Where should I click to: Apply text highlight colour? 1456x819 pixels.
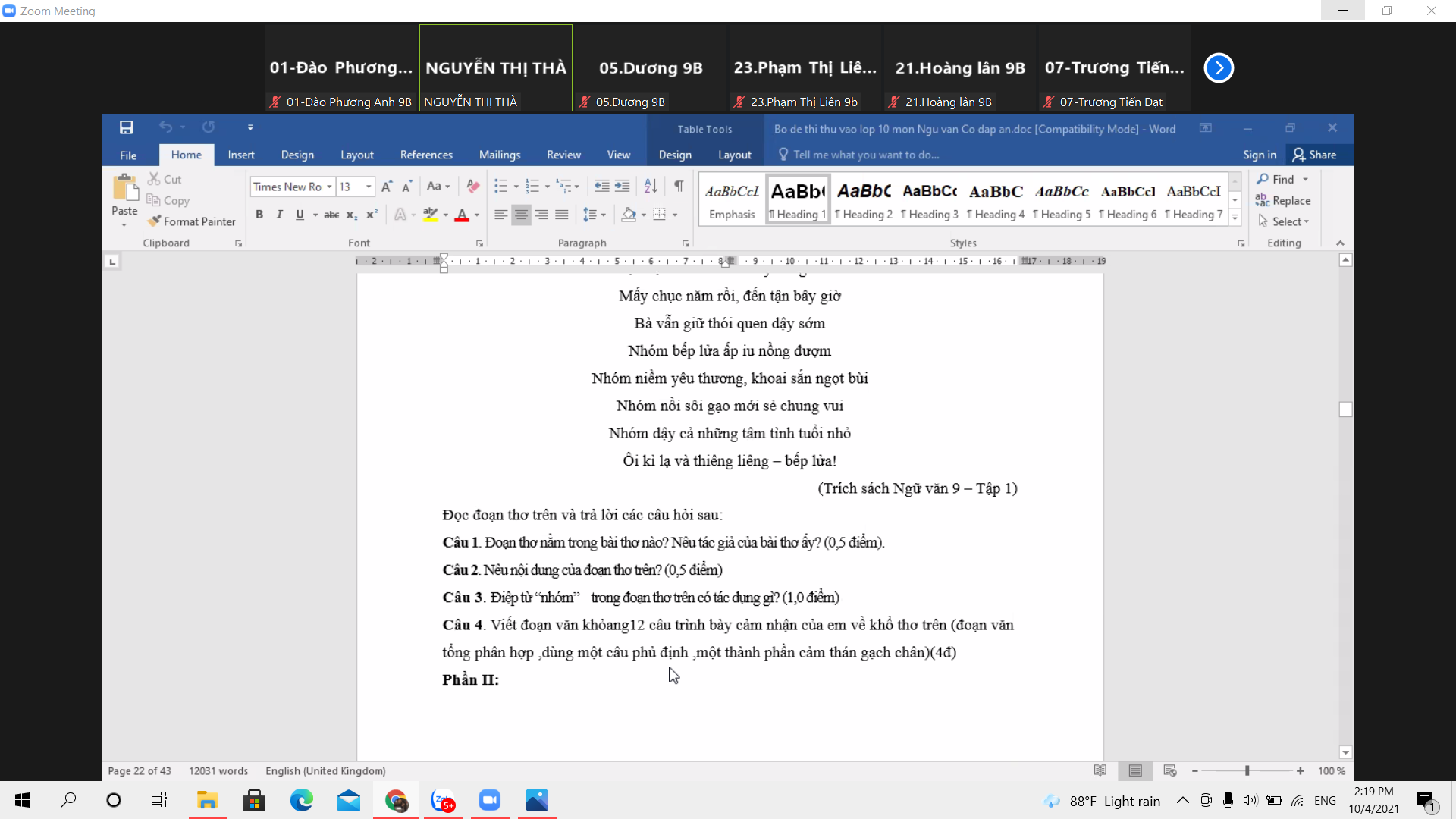click(x=431, y=215)
